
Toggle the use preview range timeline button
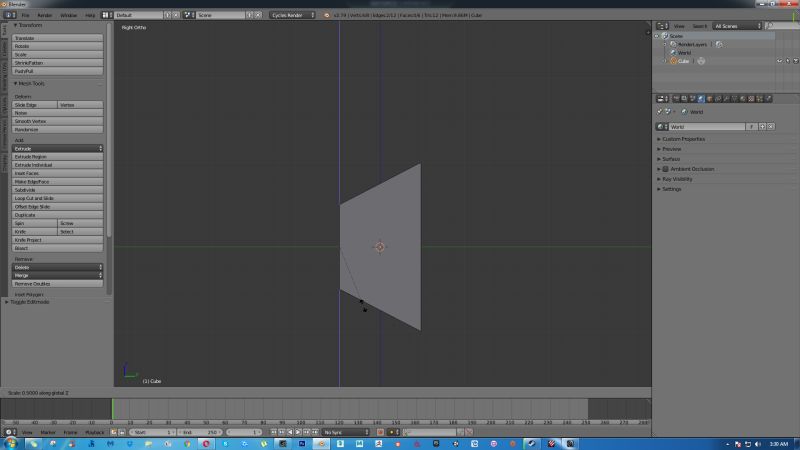113,432
